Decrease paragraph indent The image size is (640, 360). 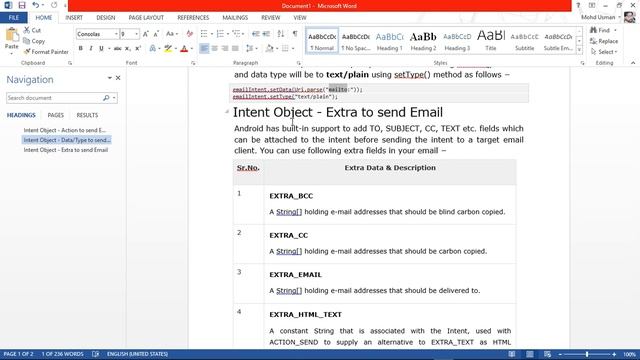coord(256,34)
